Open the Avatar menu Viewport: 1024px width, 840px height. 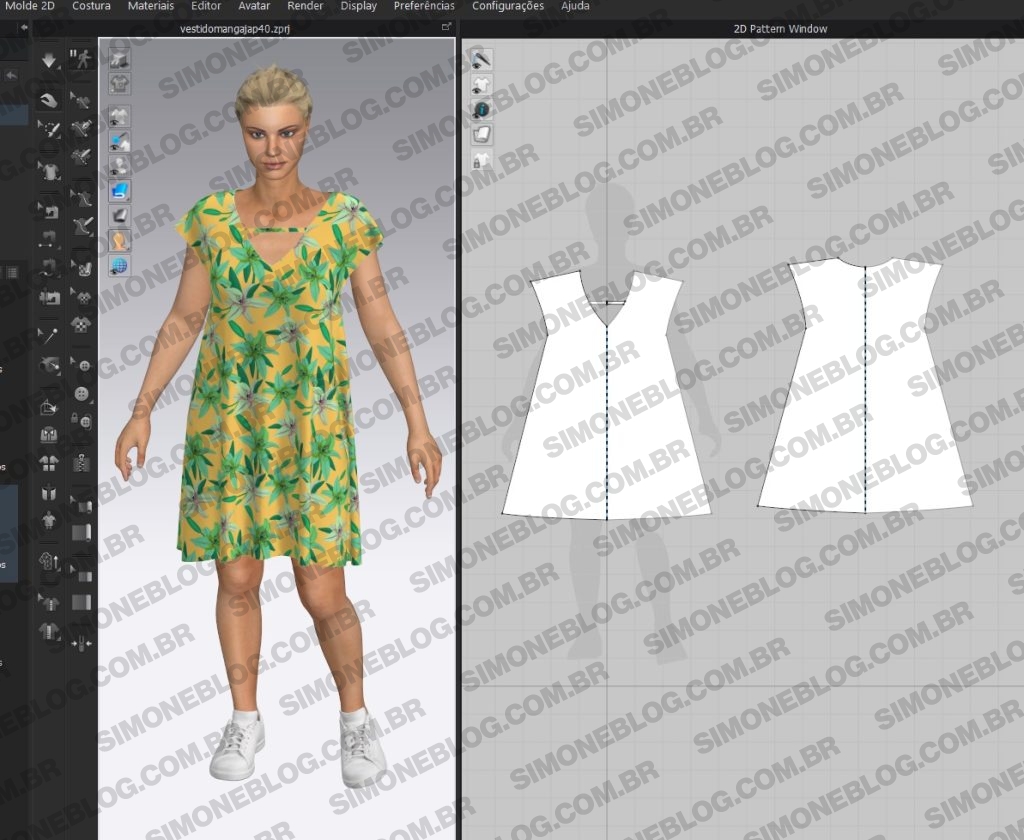pyautogui.click(x=254, y=6)
